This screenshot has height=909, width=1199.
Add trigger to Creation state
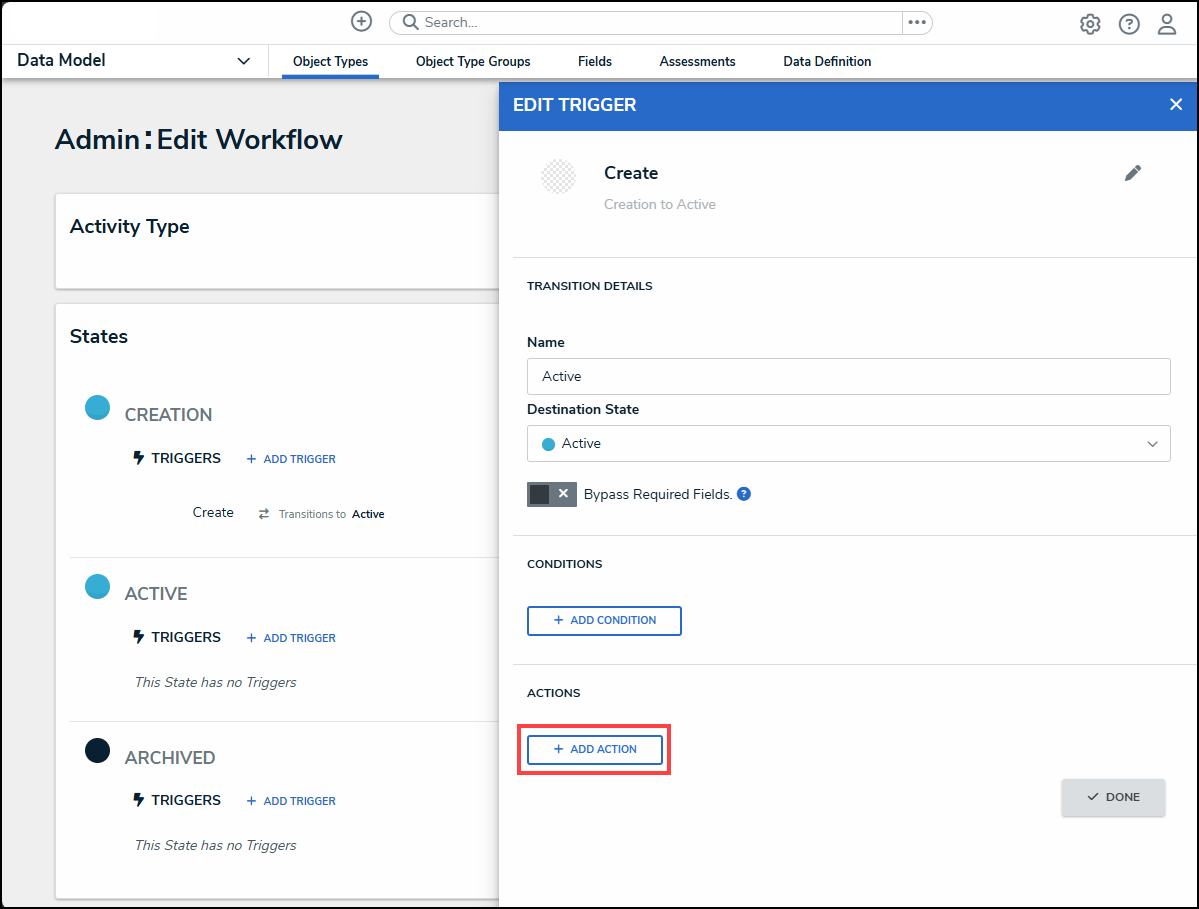point(291,459)
